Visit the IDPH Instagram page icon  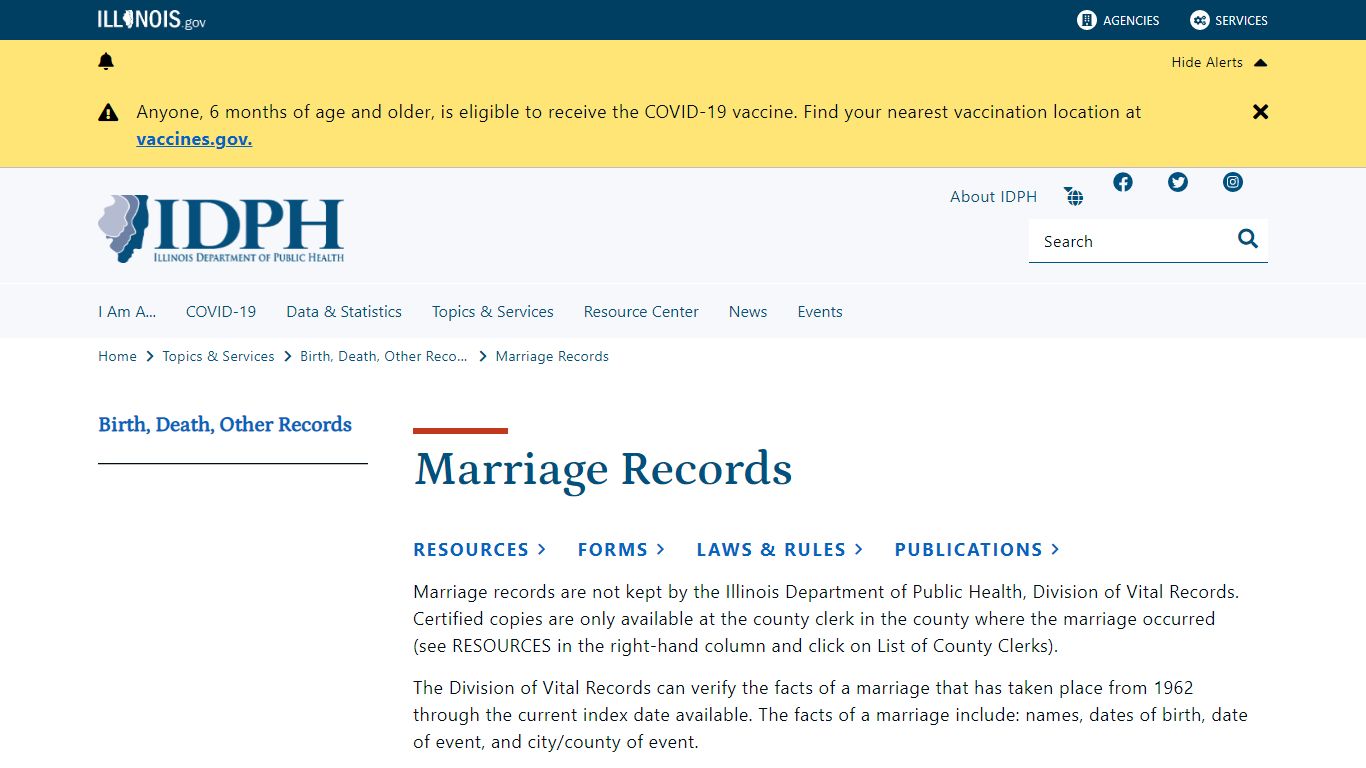click(1233, 182)
